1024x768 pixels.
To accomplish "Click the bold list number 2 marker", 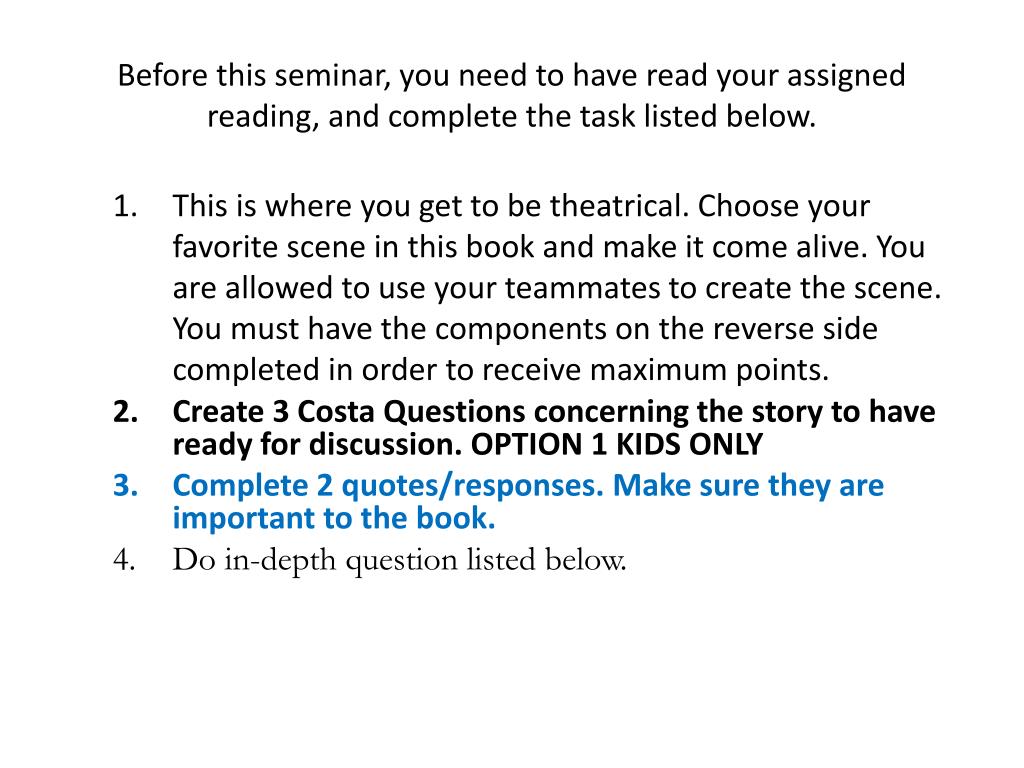I will pyautogui.click(x=125, y=413).
